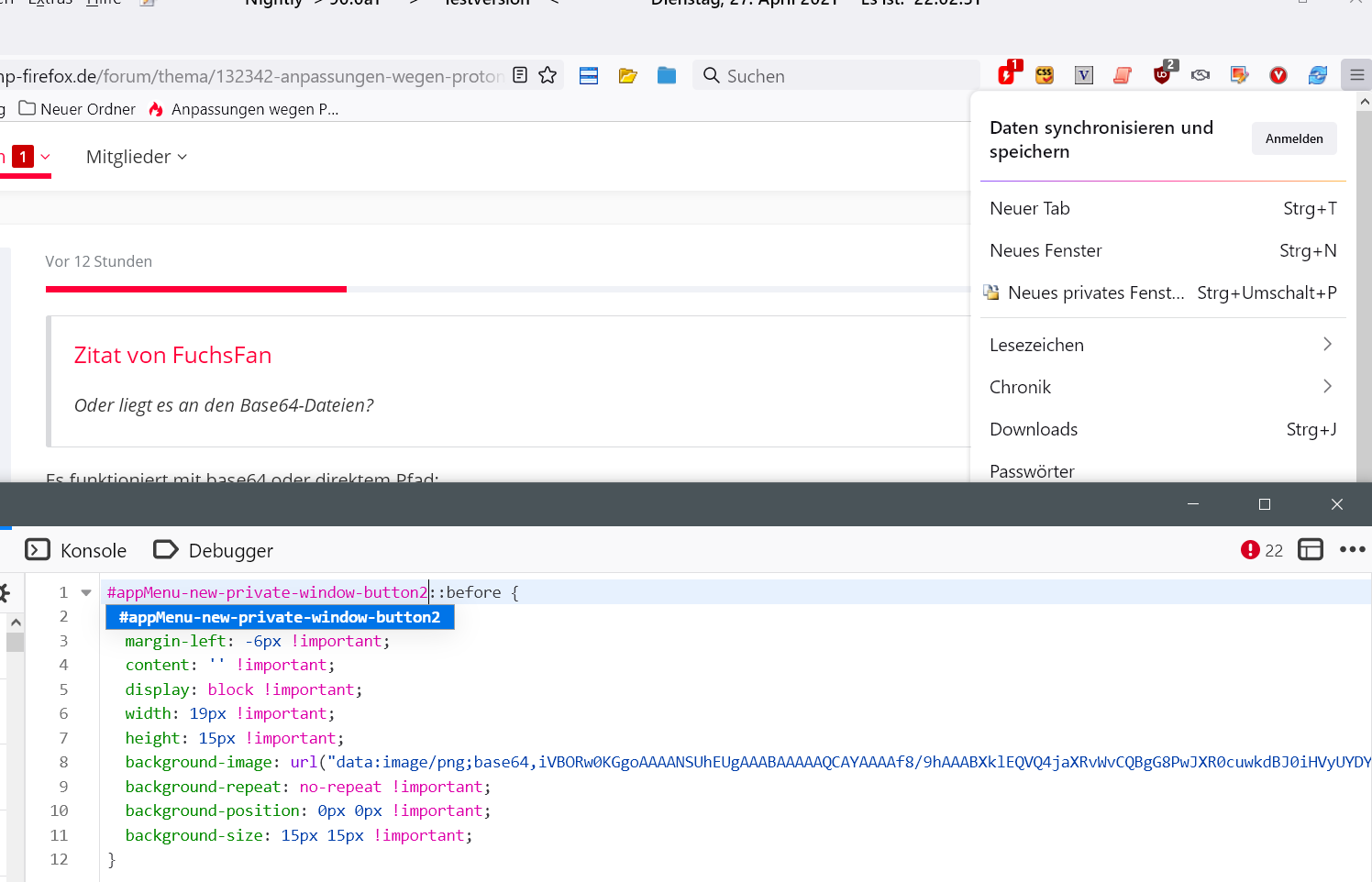Click the red Vivaldi-style V extension icon
Image resolution: width=1372 pixels, height=882 pixels.
point(1278,75)
